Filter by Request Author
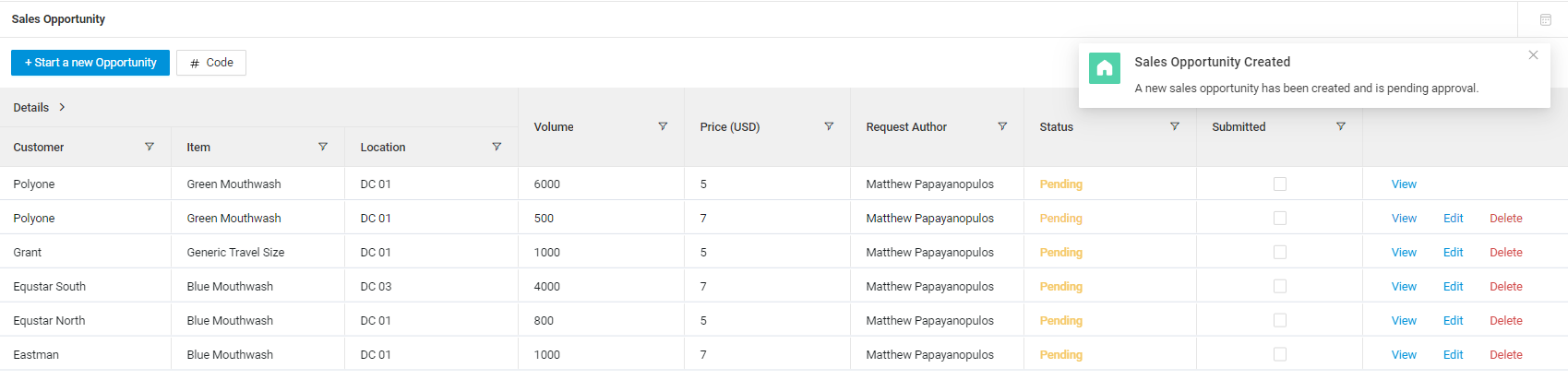 coord(1002,126)
